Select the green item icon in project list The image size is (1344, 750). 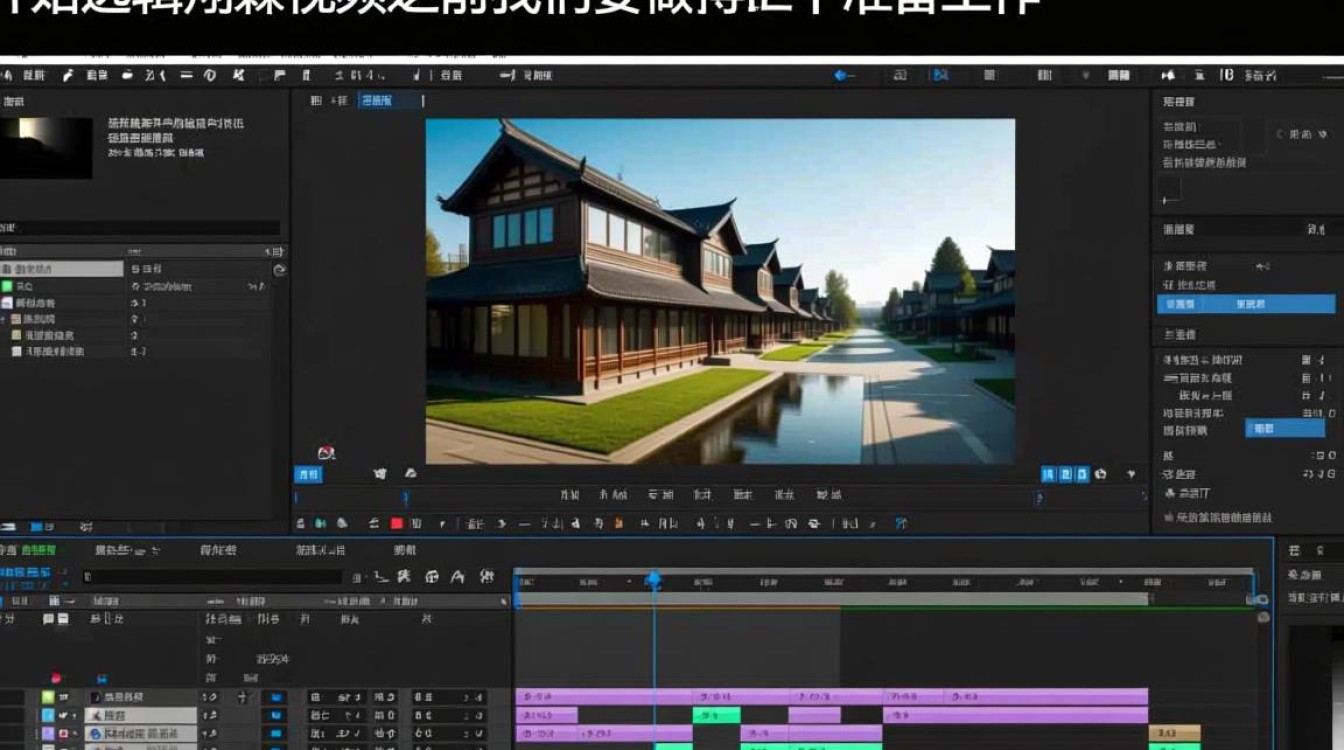tap(8, 286)
